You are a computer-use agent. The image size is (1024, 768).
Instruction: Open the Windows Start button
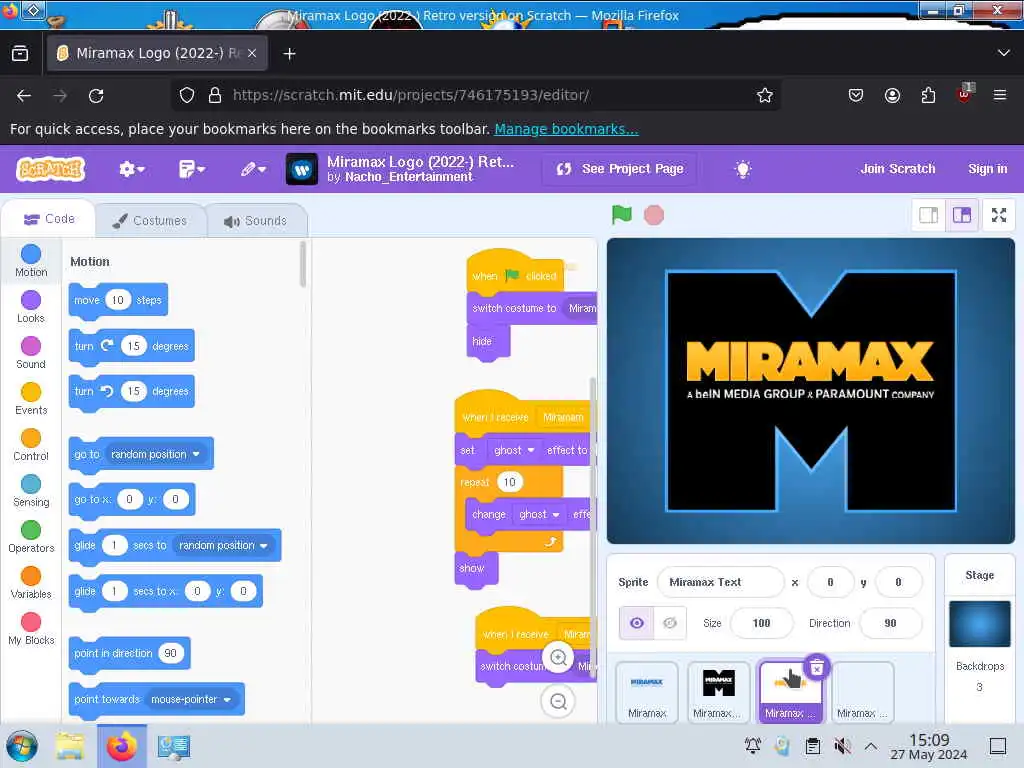(22, 746)
